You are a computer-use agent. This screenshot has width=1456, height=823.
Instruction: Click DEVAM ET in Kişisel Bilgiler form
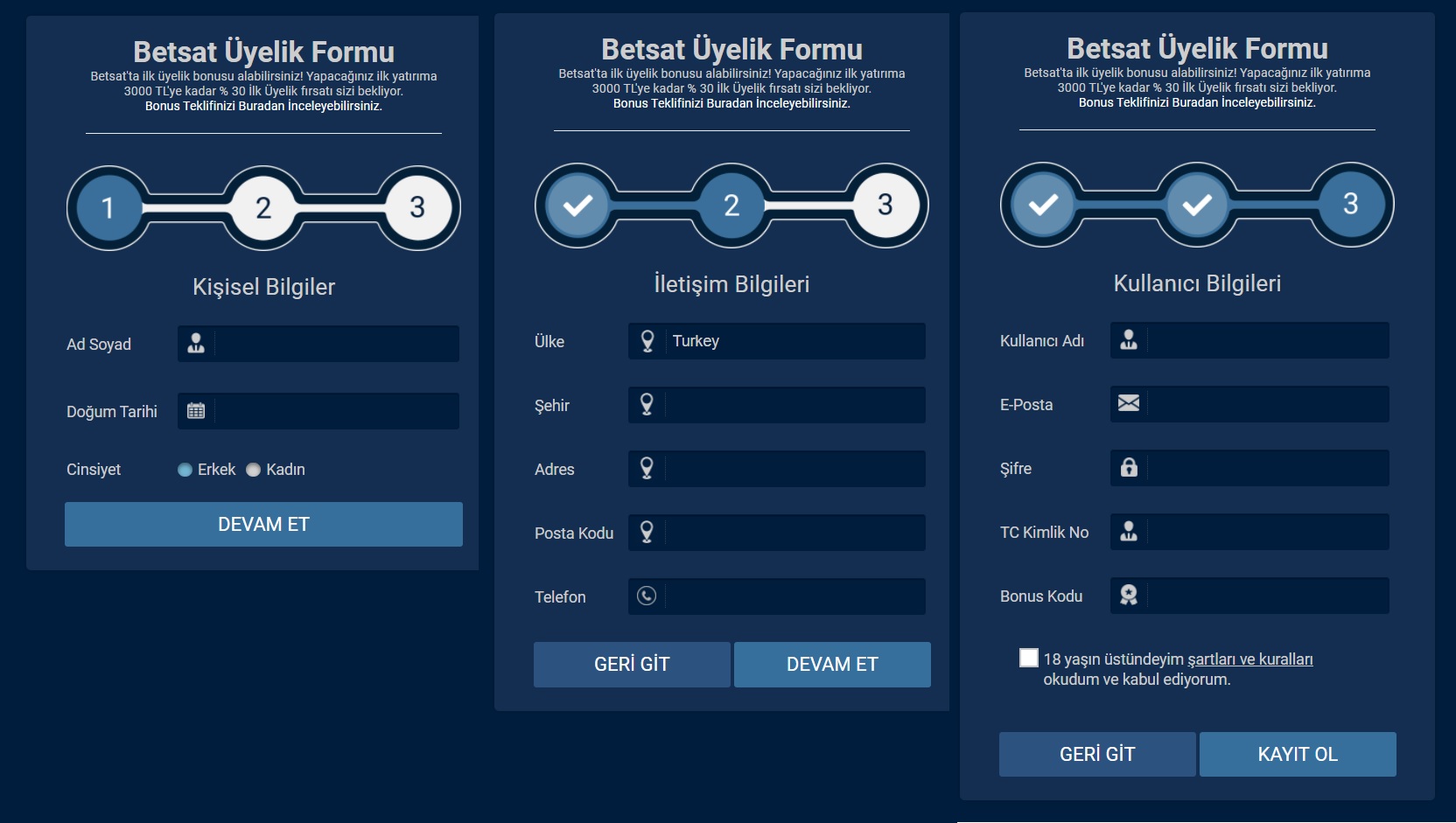[263, 524]
